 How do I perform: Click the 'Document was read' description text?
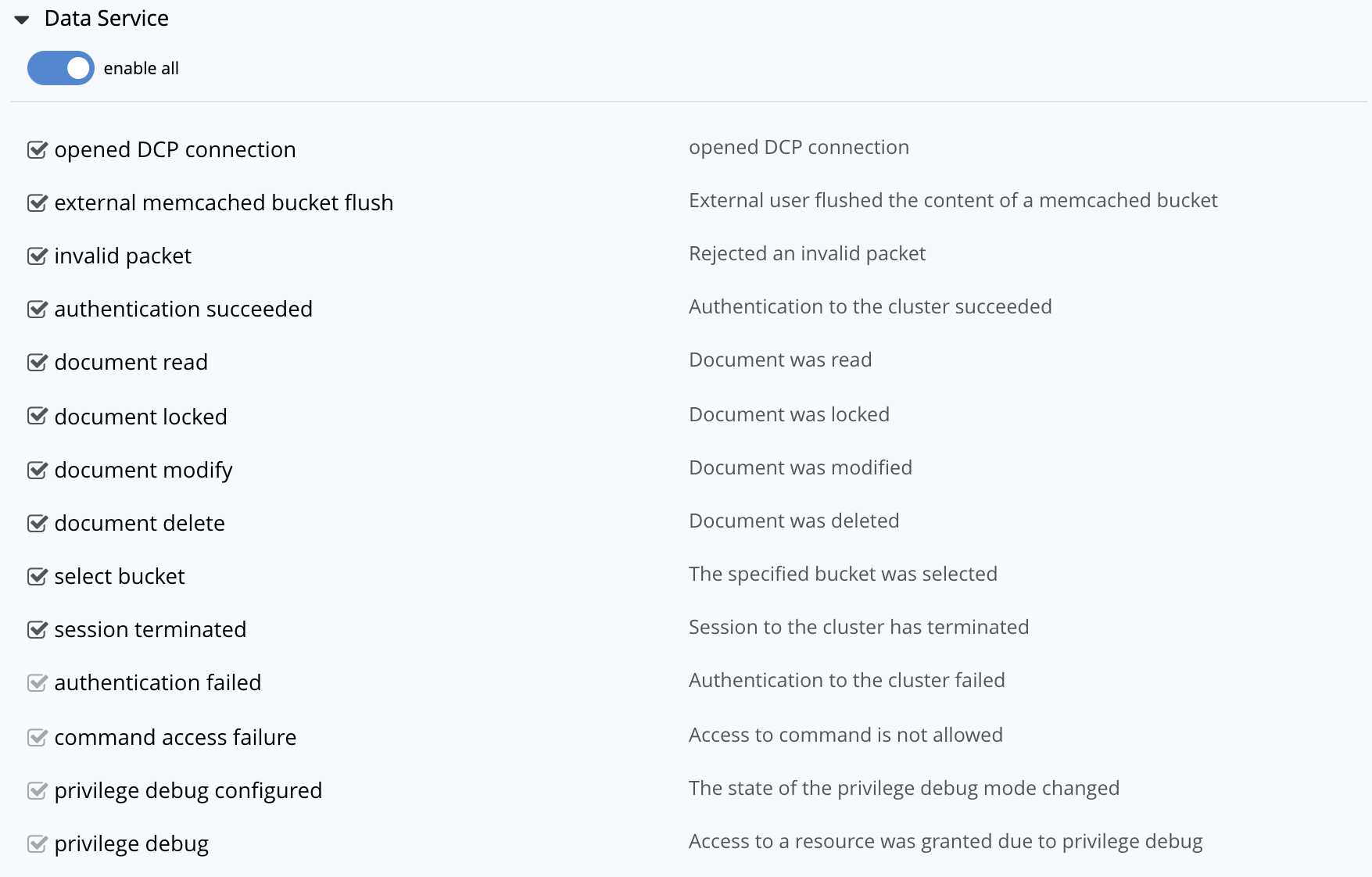click(x=779, y=360)
